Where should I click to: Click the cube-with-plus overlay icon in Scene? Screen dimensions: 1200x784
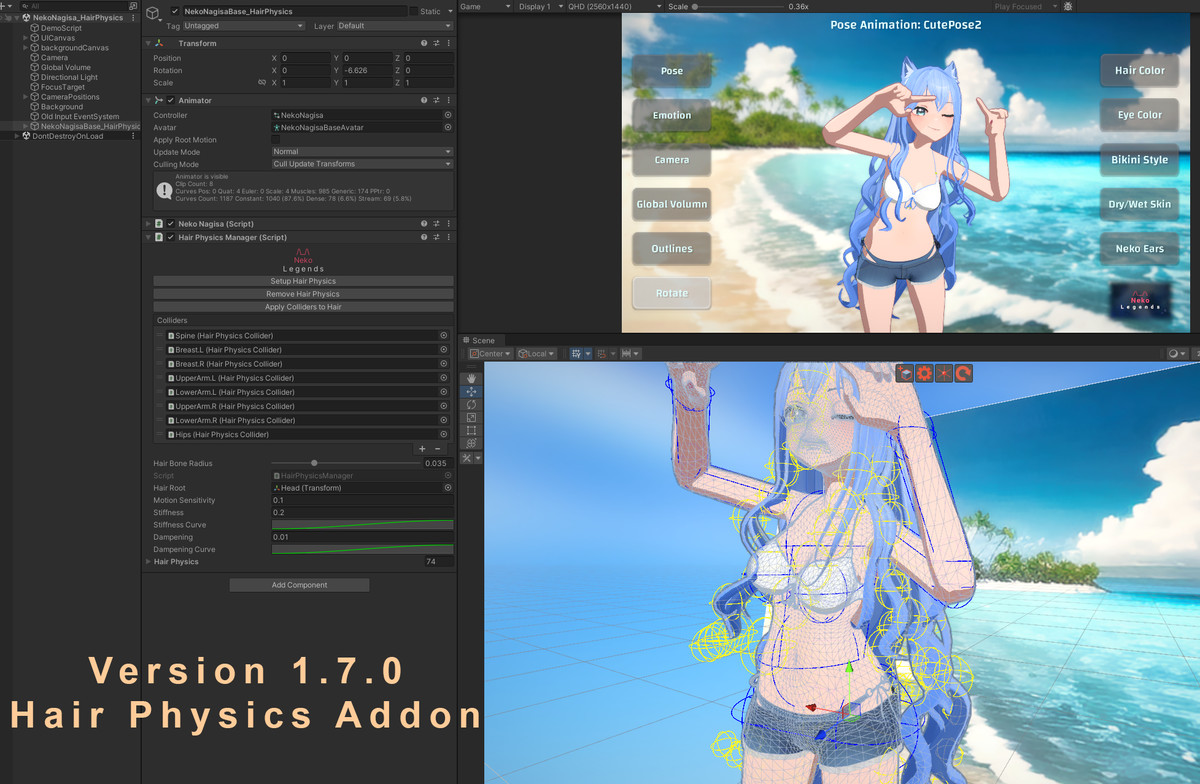[905, 373]
